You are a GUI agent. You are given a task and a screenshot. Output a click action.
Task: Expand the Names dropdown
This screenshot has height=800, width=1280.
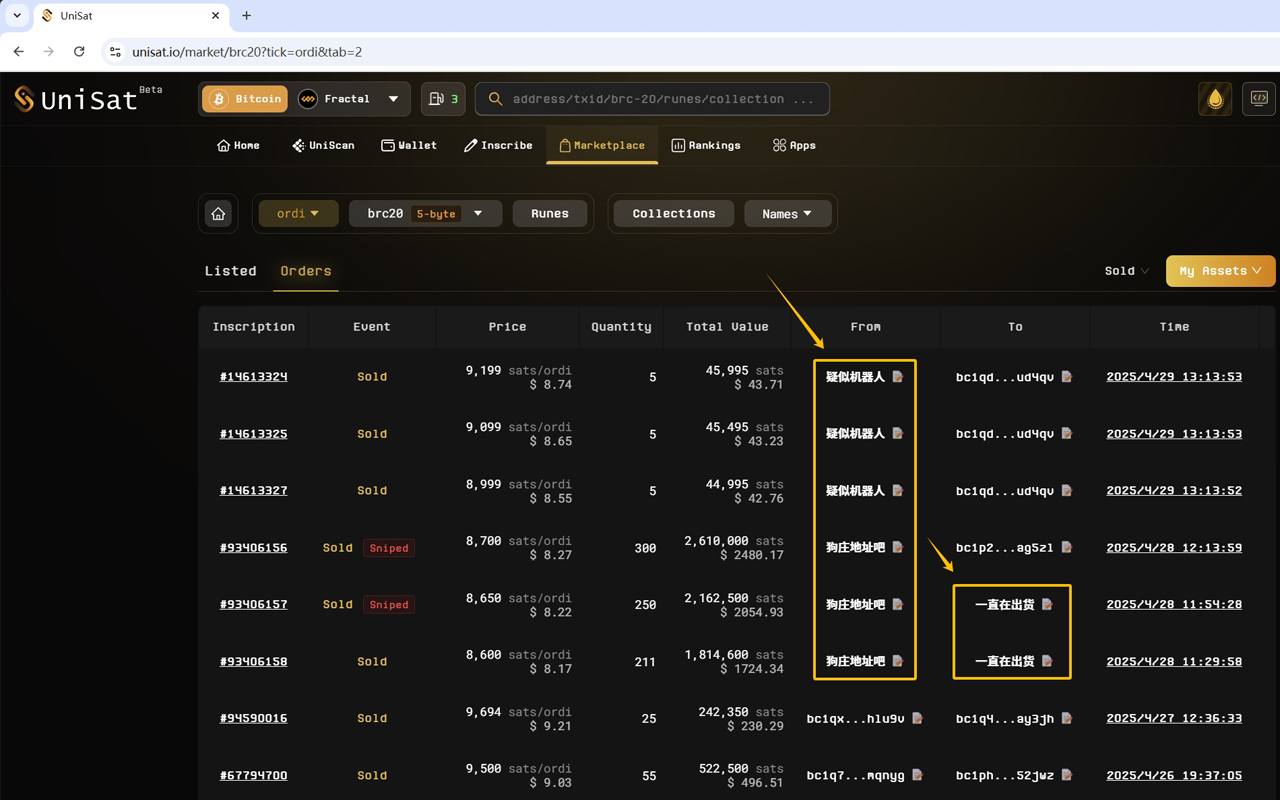(x=787, y=214)
